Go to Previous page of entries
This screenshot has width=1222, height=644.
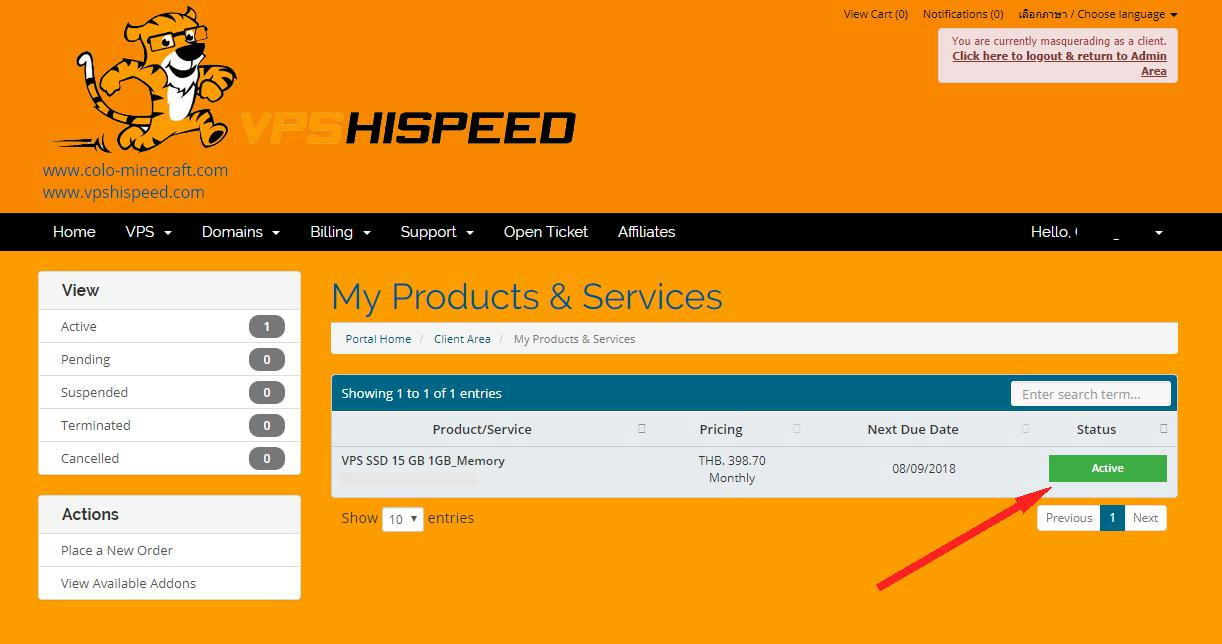click(1069, 518)
